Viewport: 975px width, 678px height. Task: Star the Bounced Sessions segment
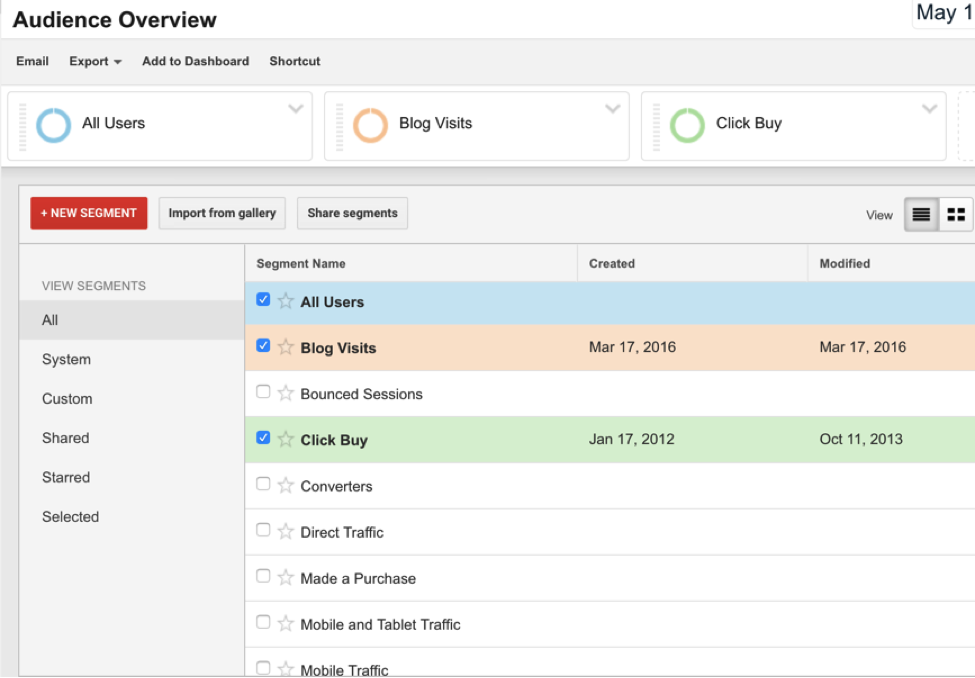pyautogui.click(x=286, y=394)
